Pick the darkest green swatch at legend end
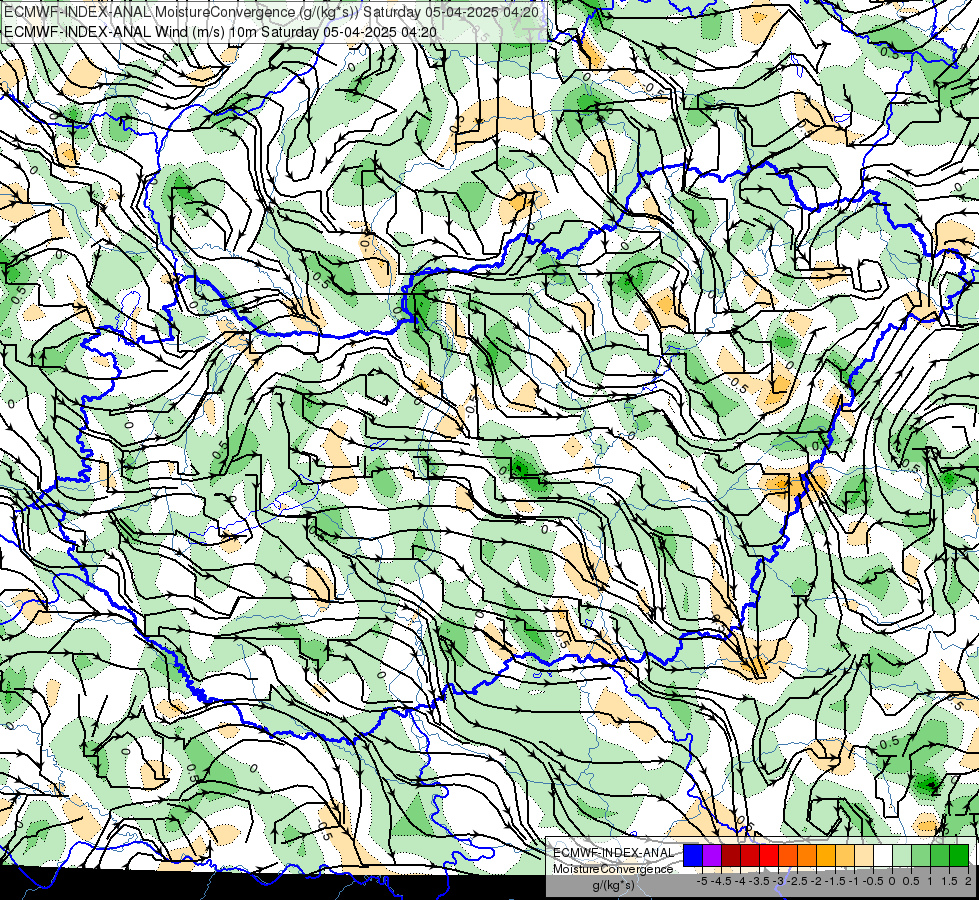 pyautogui.click(x=959, y=855)
